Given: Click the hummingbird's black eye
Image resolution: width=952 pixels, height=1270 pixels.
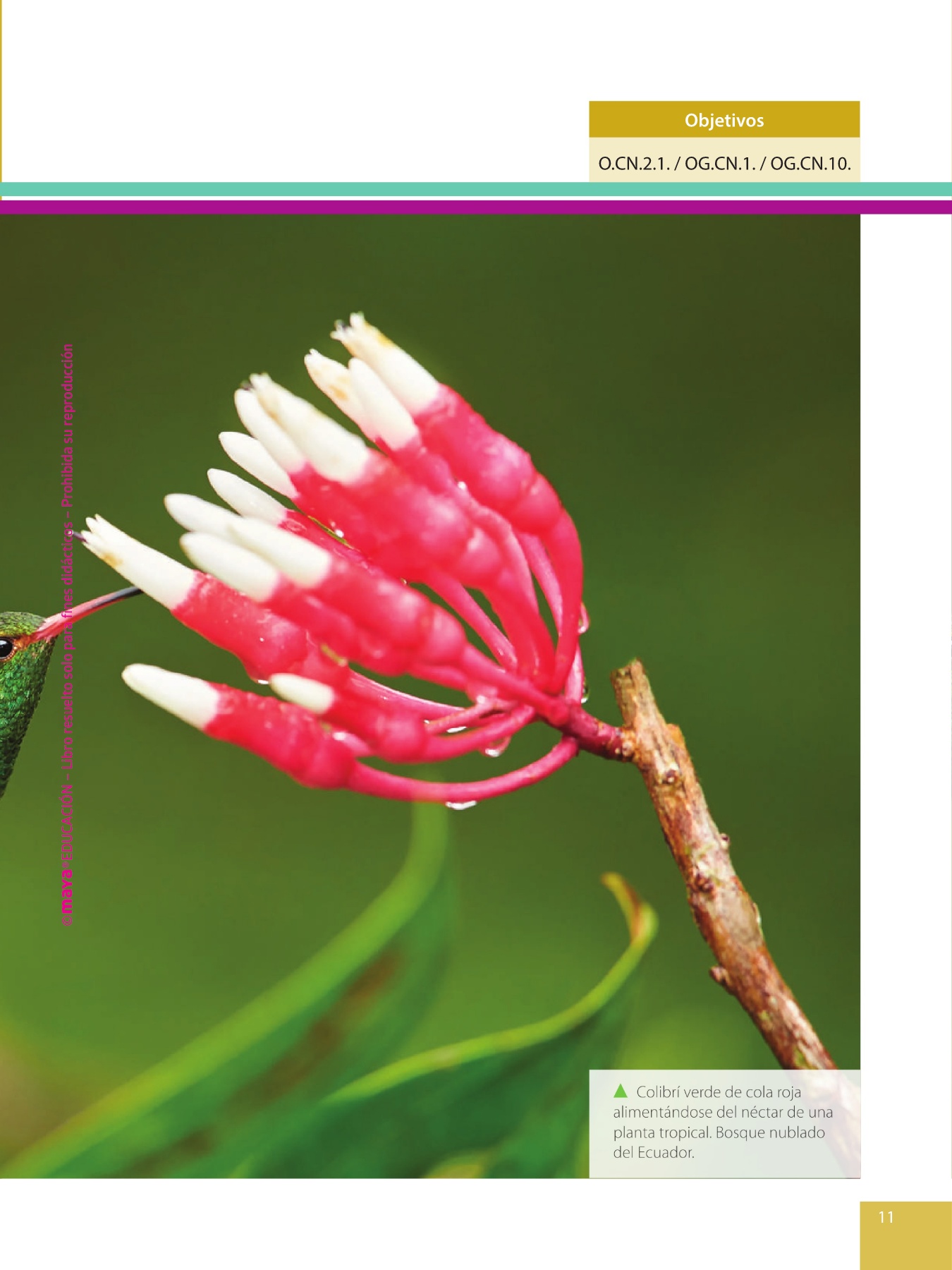Looking at the screenshot, I should (x=6, y=646).
